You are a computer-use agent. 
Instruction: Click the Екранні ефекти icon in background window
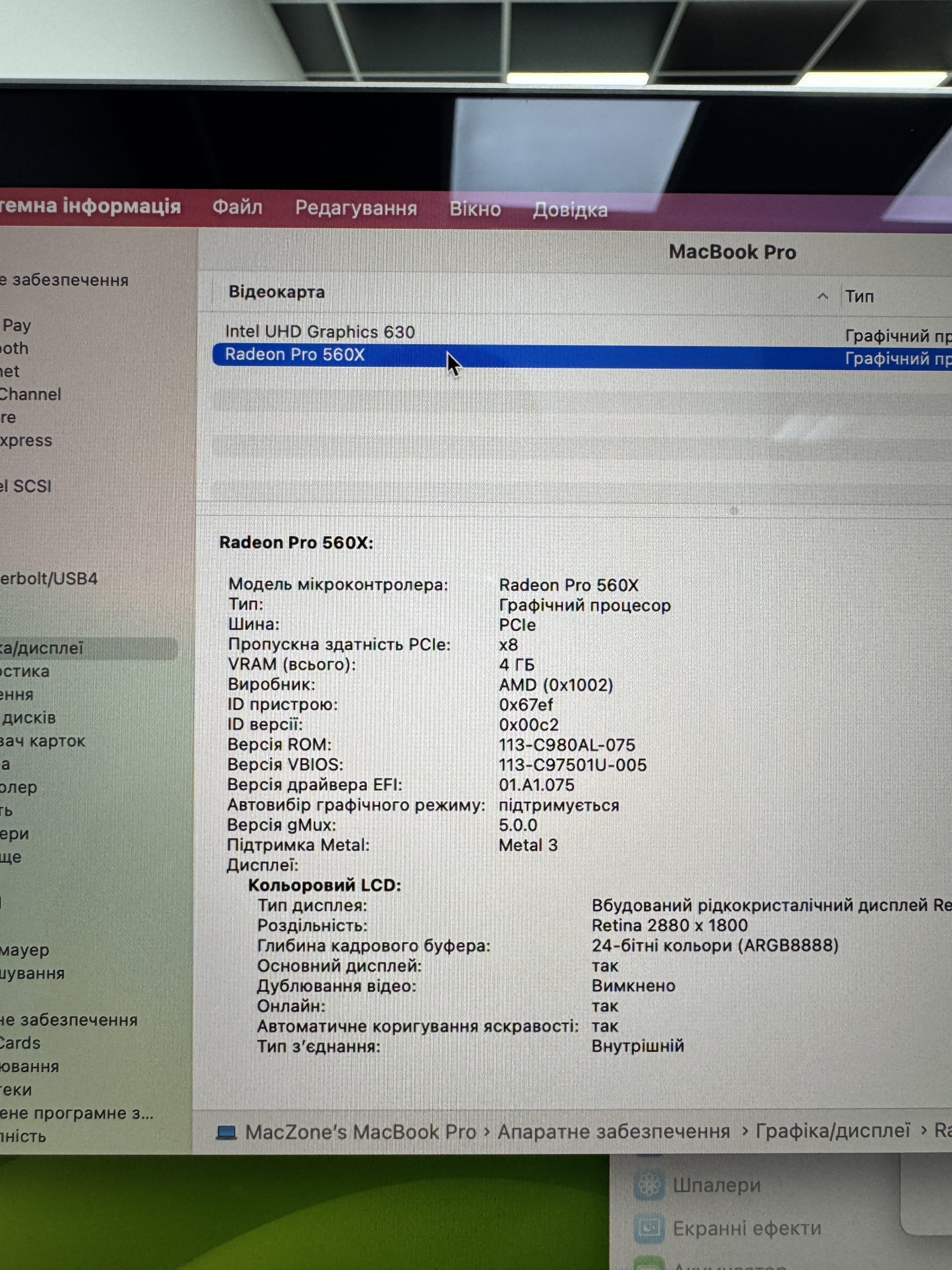[649, 1228]
